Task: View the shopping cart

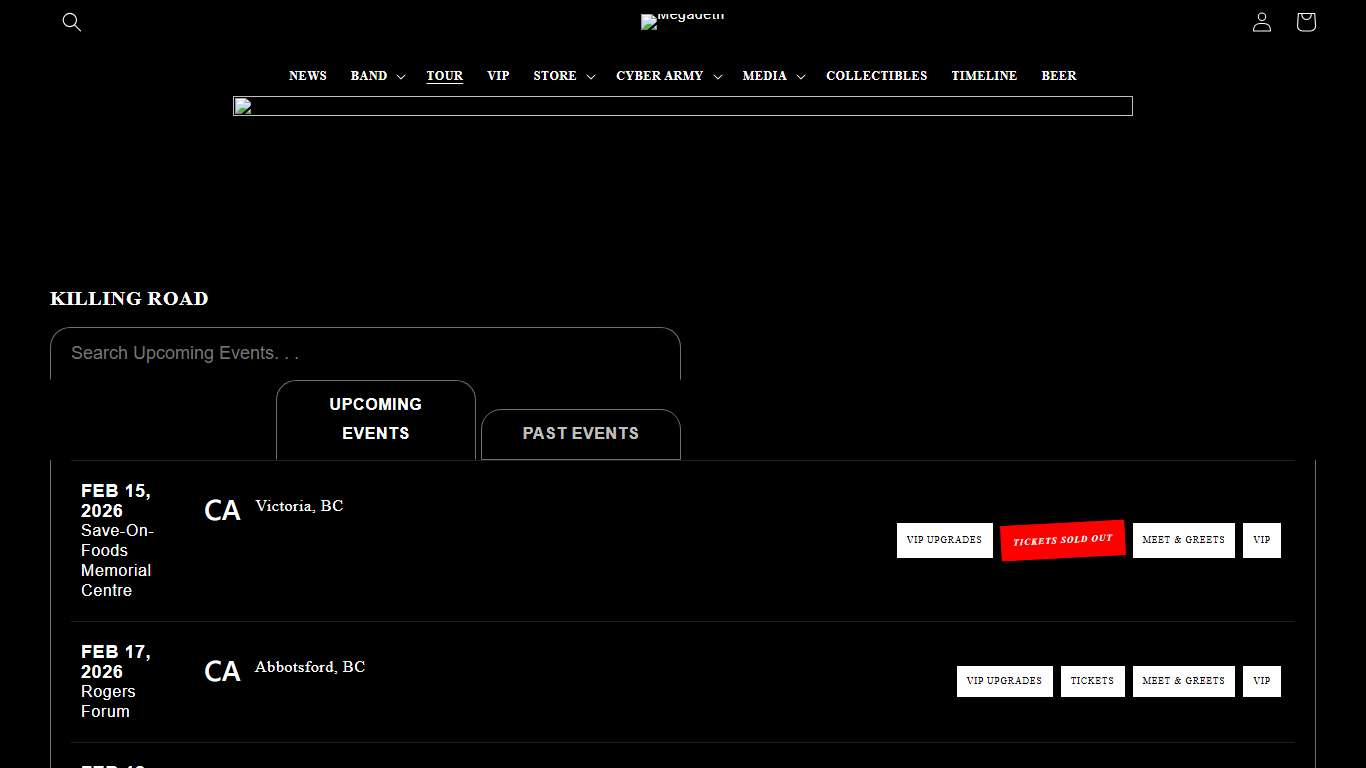Action: pyautogui.click(x=1305, y=22)
